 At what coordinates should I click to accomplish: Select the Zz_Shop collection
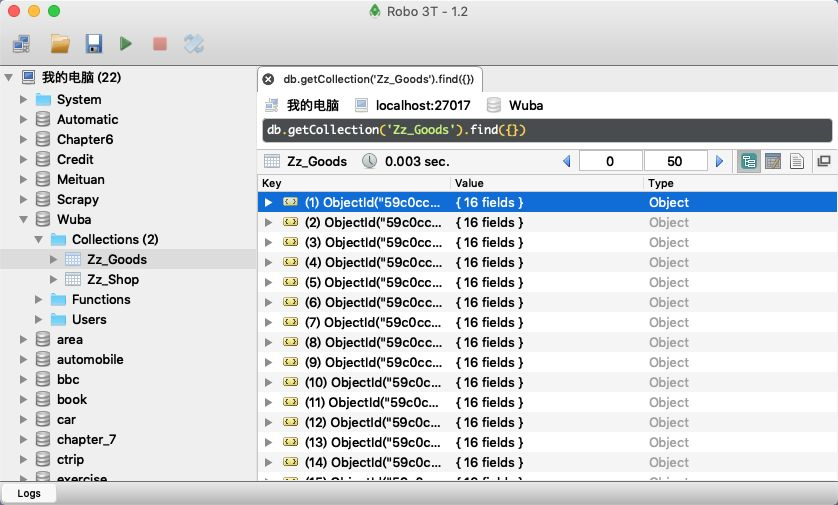[113, 279]
